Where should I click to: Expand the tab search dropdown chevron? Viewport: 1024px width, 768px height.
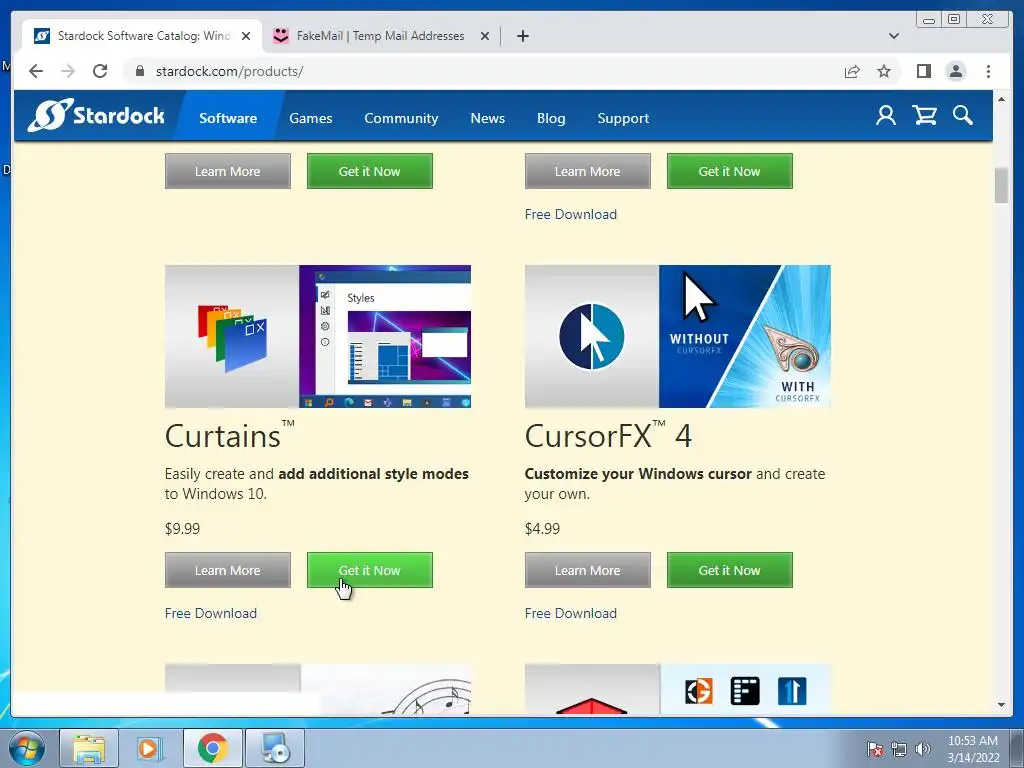(894, 36)
